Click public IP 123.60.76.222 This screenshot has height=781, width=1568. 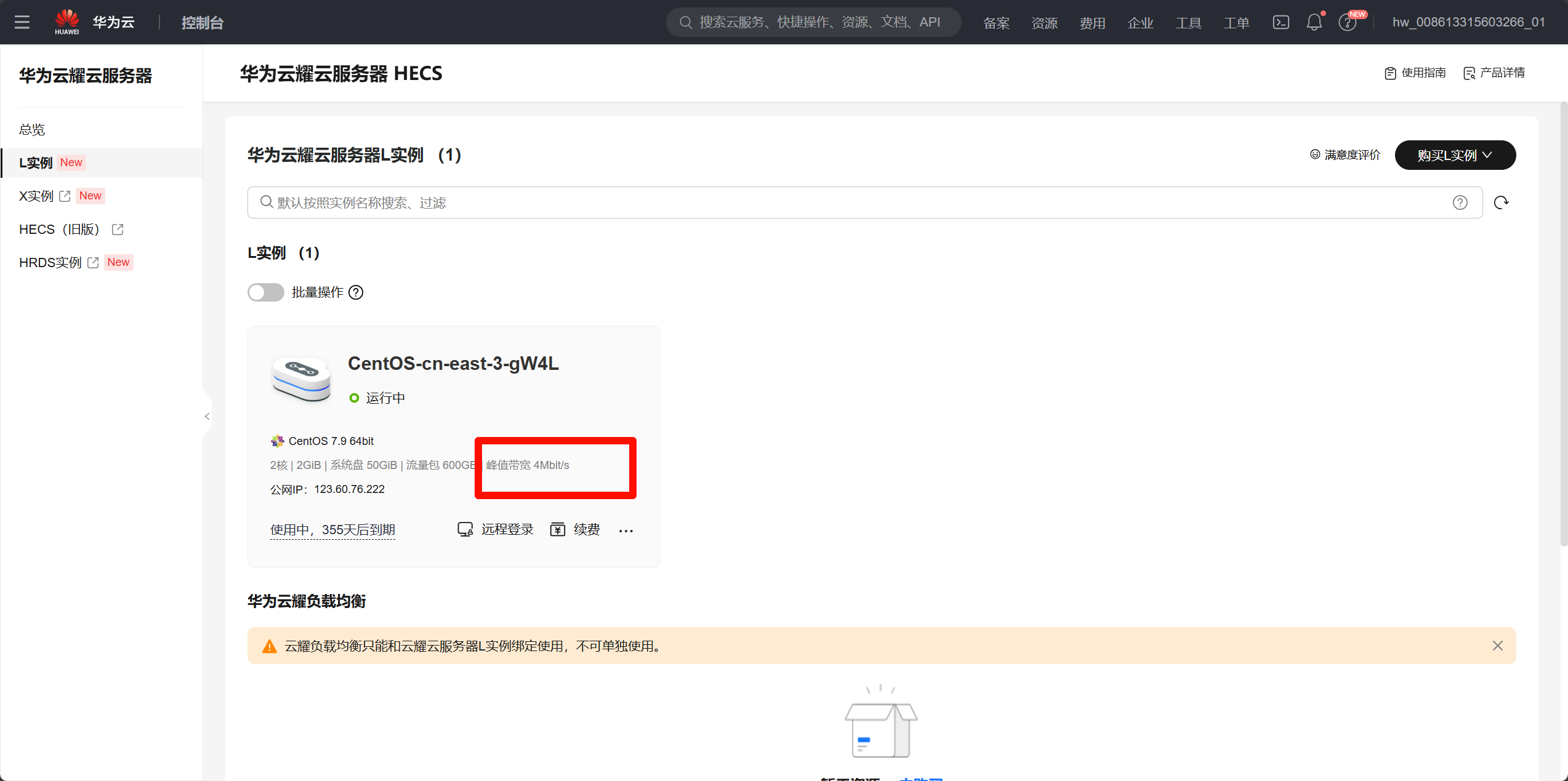(x=349, y=489)
